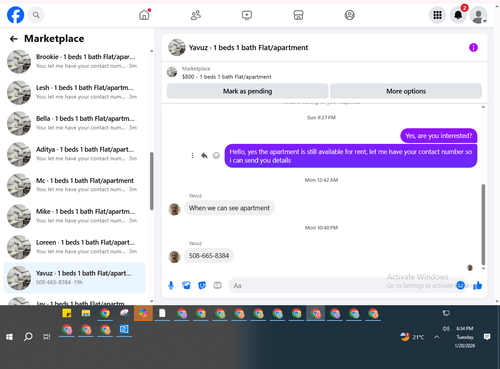Open the Groups icon in top navigation

(349, 15)
